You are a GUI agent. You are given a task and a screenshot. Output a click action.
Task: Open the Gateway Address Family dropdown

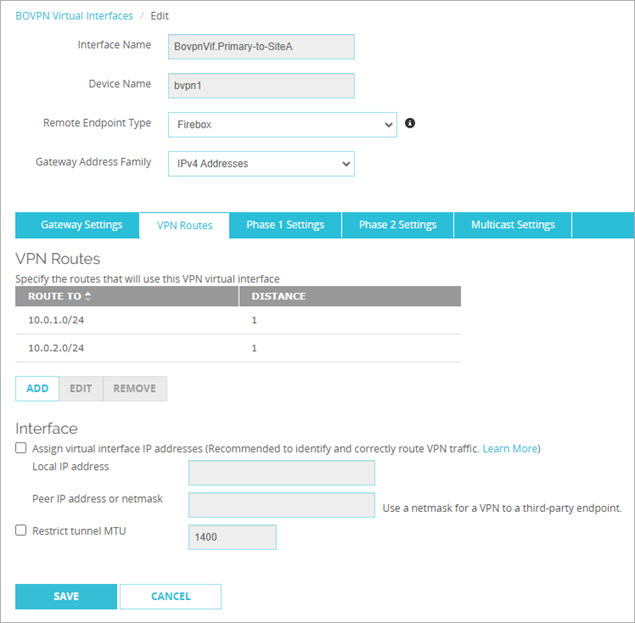point(261,164)
